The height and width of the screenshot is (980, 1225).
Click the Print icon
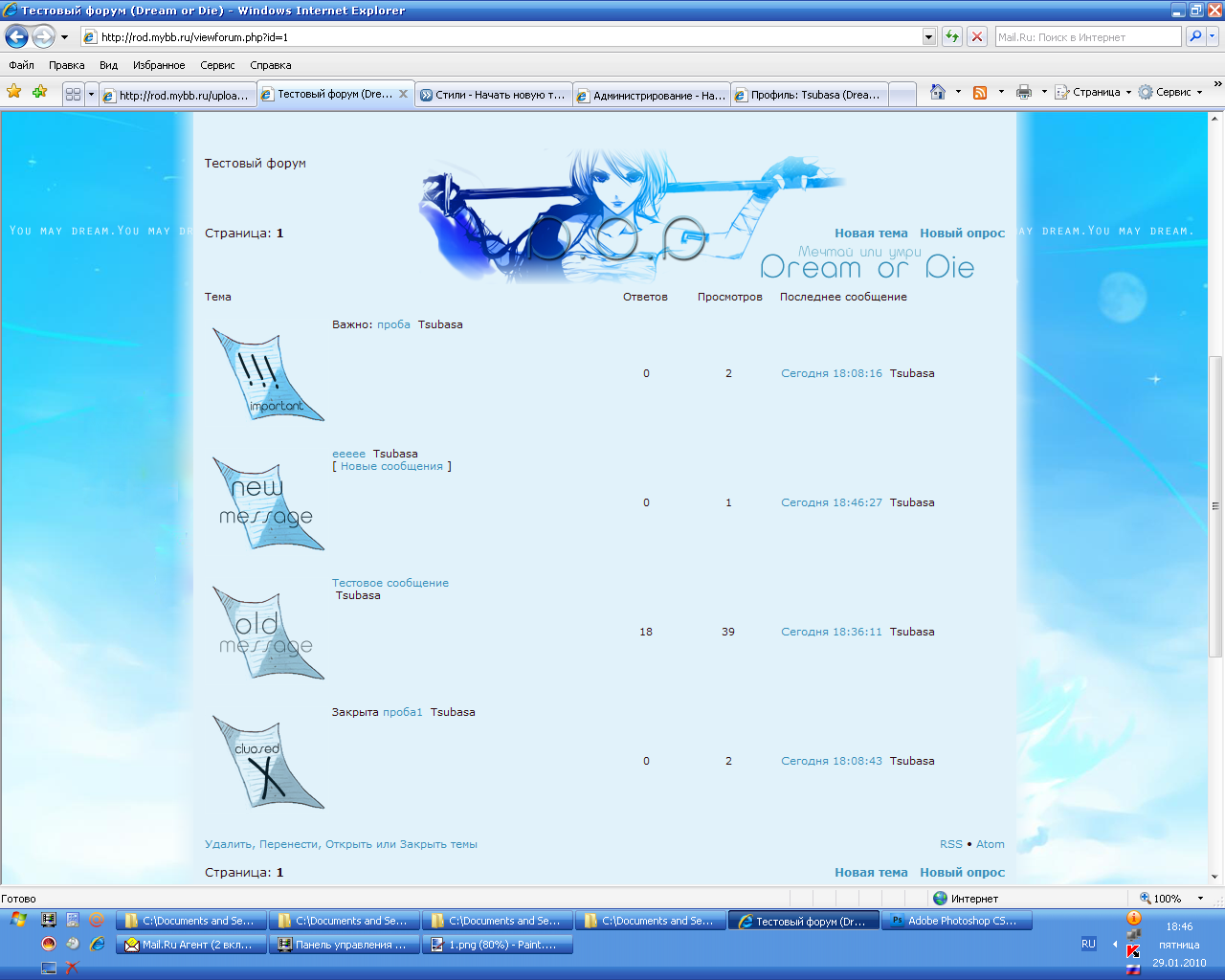(1024, 92)
